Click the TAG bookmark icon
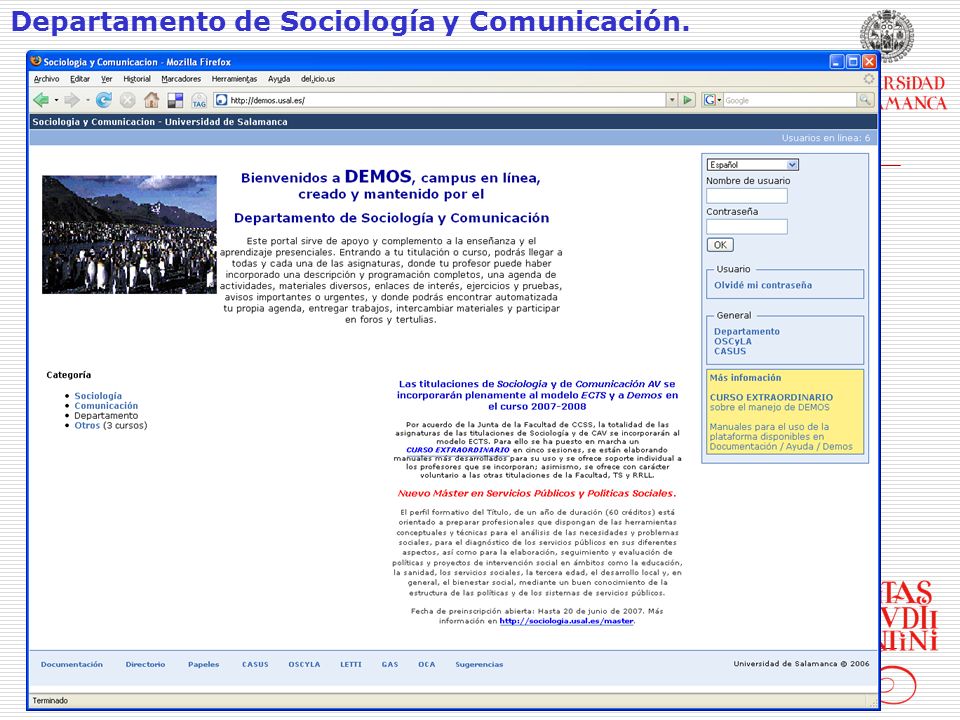Viewport: 960px width, 720px height. pyautogui.click(x=199, y=100)
